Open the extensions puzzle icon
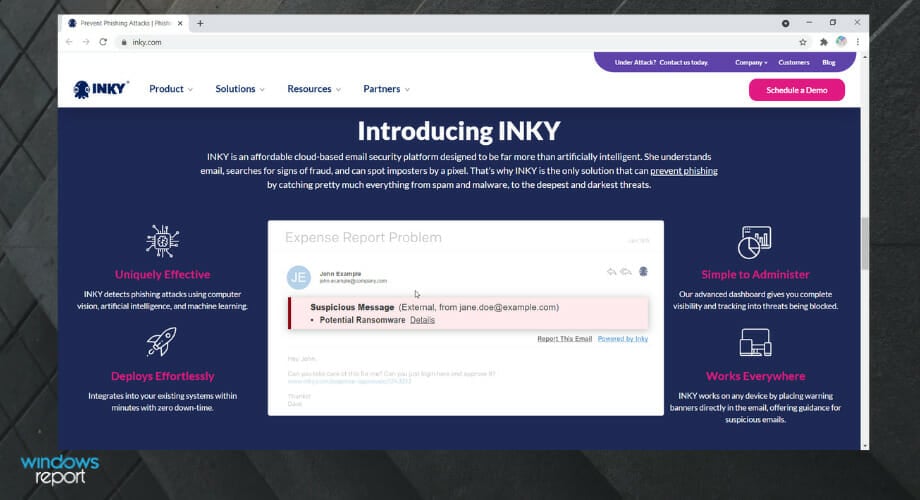 pyautogui.click(x=824, y=42)
